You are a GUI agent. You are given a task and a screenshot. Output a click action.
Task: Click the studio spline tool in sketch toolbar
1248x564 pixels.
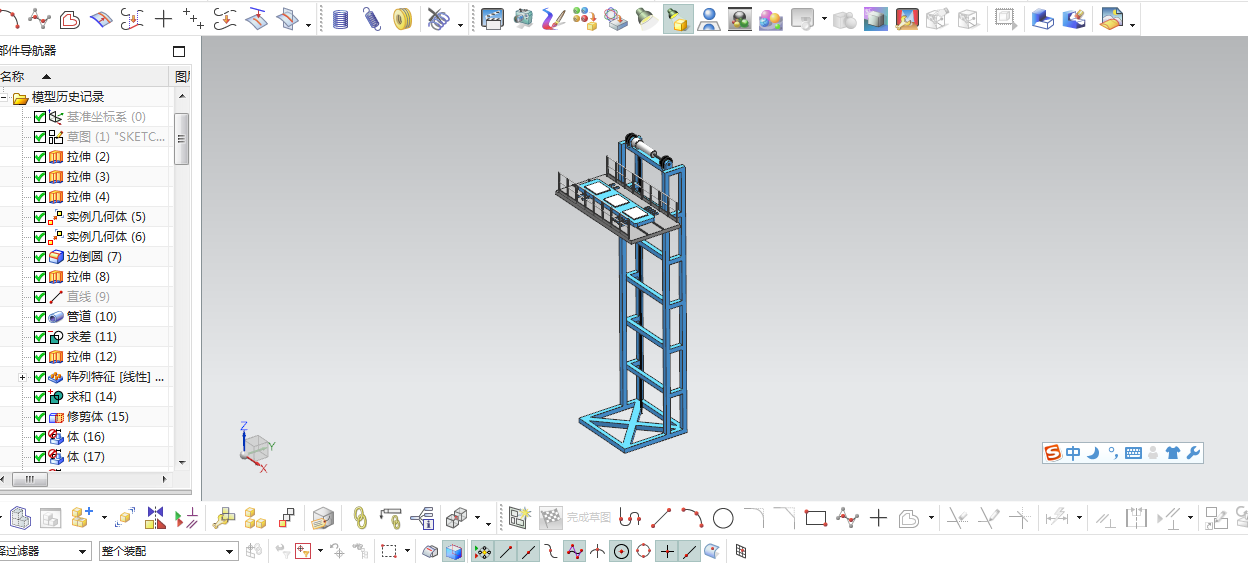point(848,518)
